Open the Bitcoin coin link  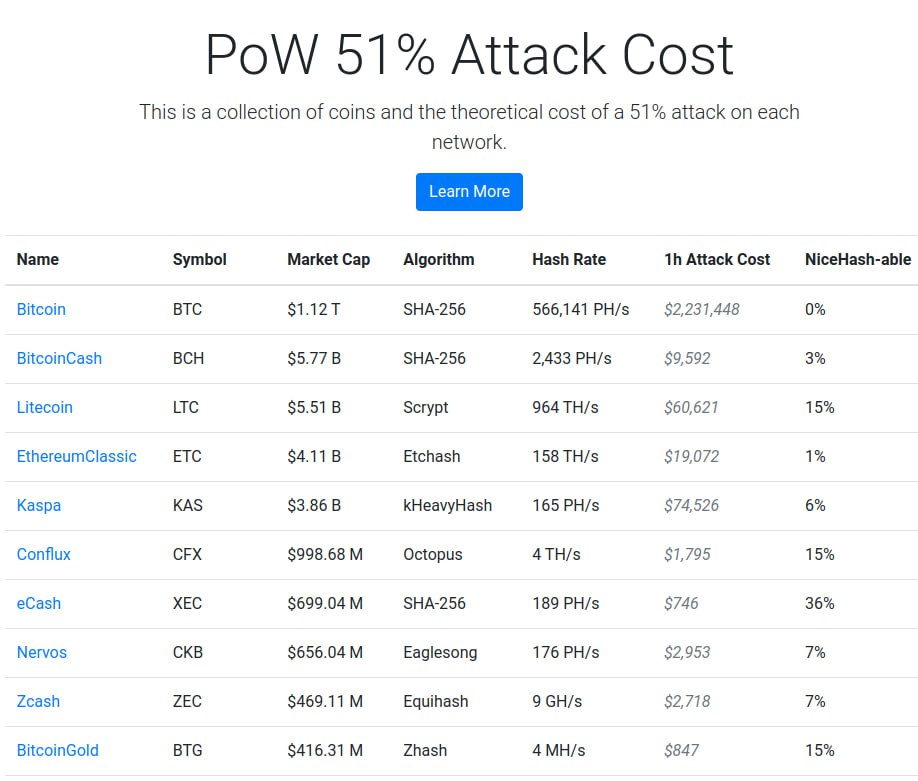(41, 310)
